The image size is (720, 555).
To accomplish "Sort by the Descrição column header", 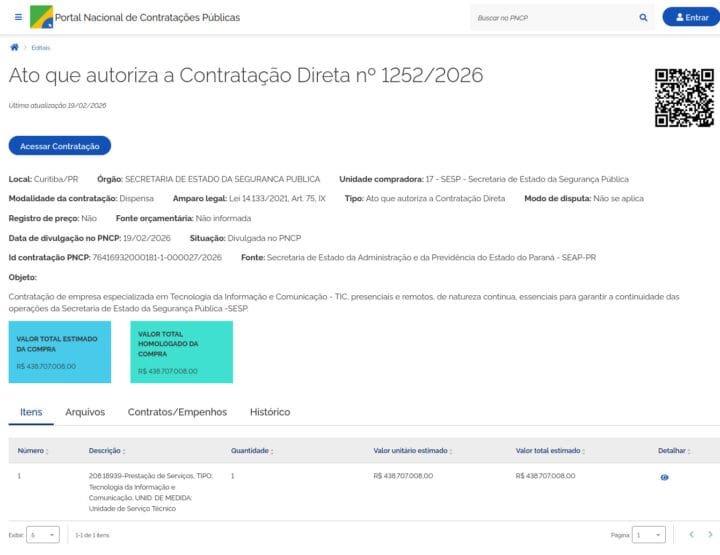I will pyautogui.click(x=107, y=451).
